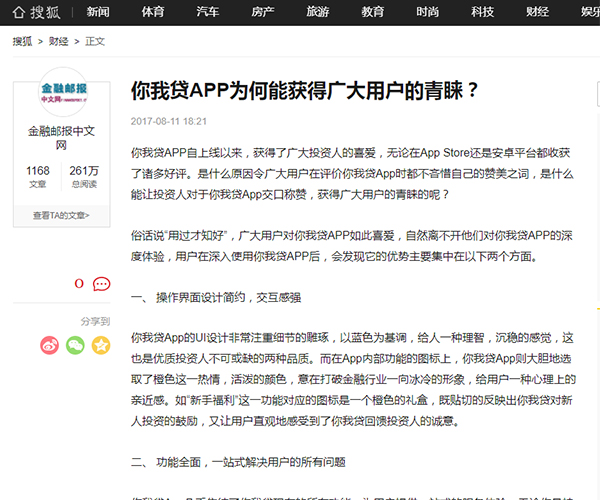Click the Sohu home house icon
Screen dimensions: 600x500
tap(18, 12)
